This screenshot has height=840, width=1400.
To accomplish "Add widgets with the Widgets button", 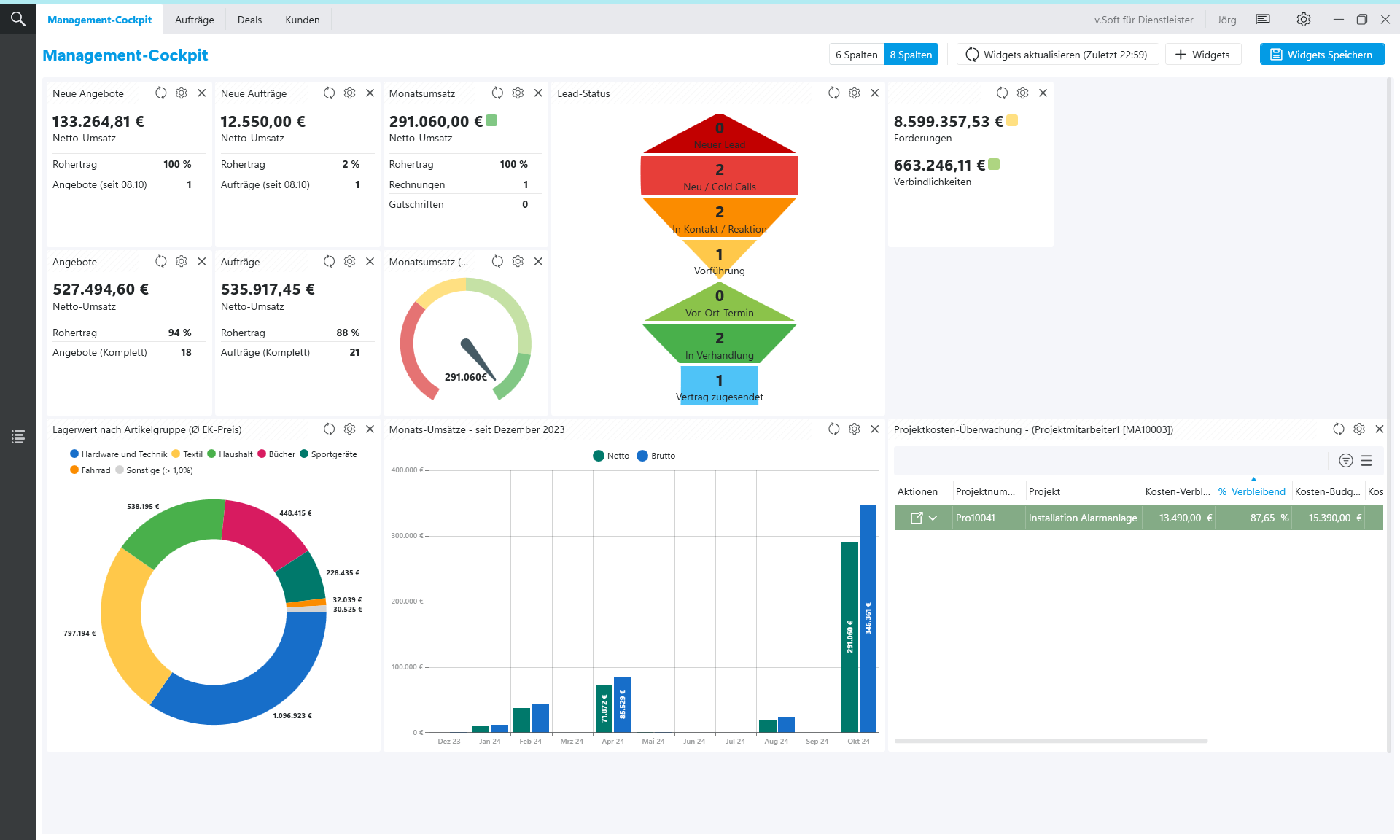I will pyautogui.click(x=1203, y=55).
